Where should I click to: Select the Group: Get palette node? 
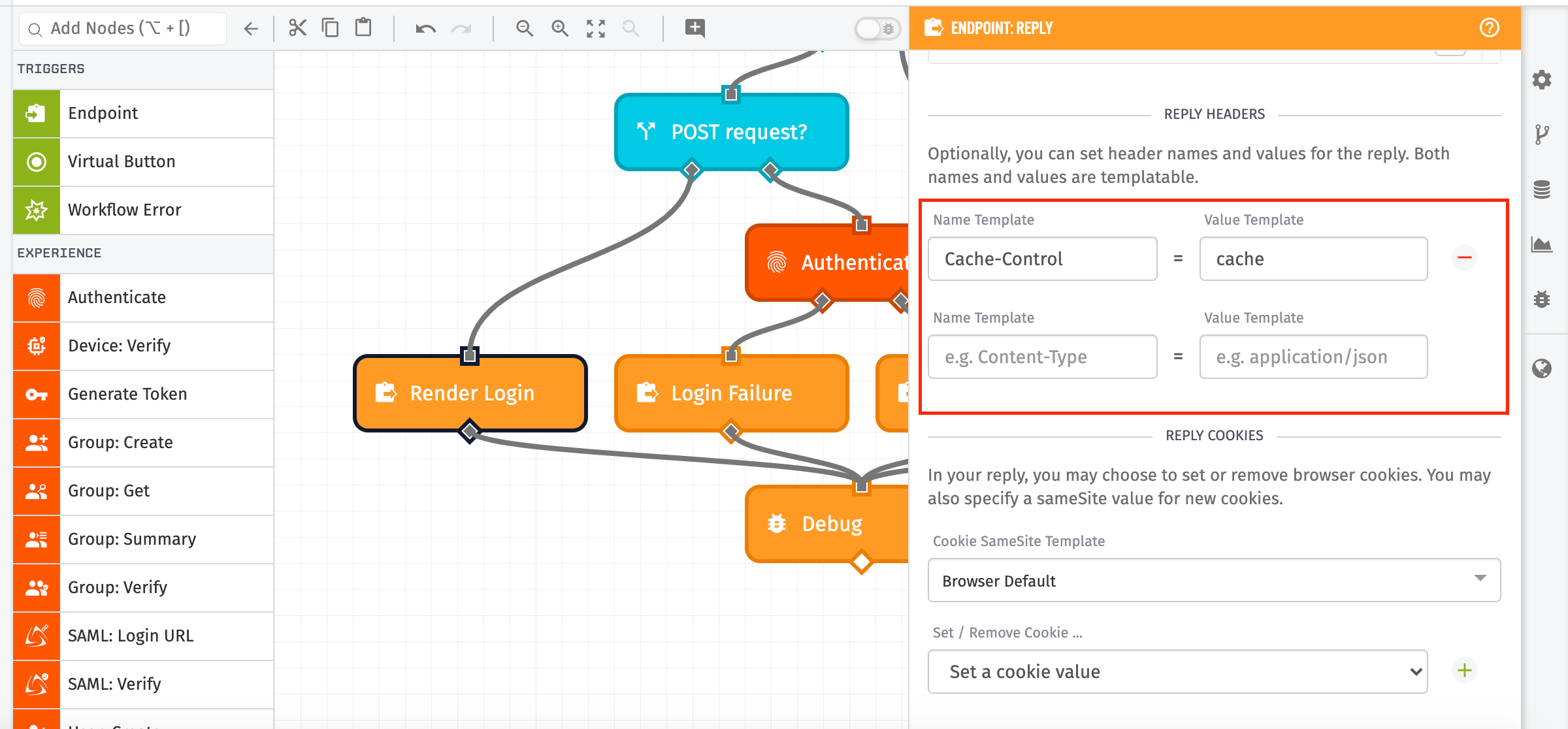click(143, 491)
